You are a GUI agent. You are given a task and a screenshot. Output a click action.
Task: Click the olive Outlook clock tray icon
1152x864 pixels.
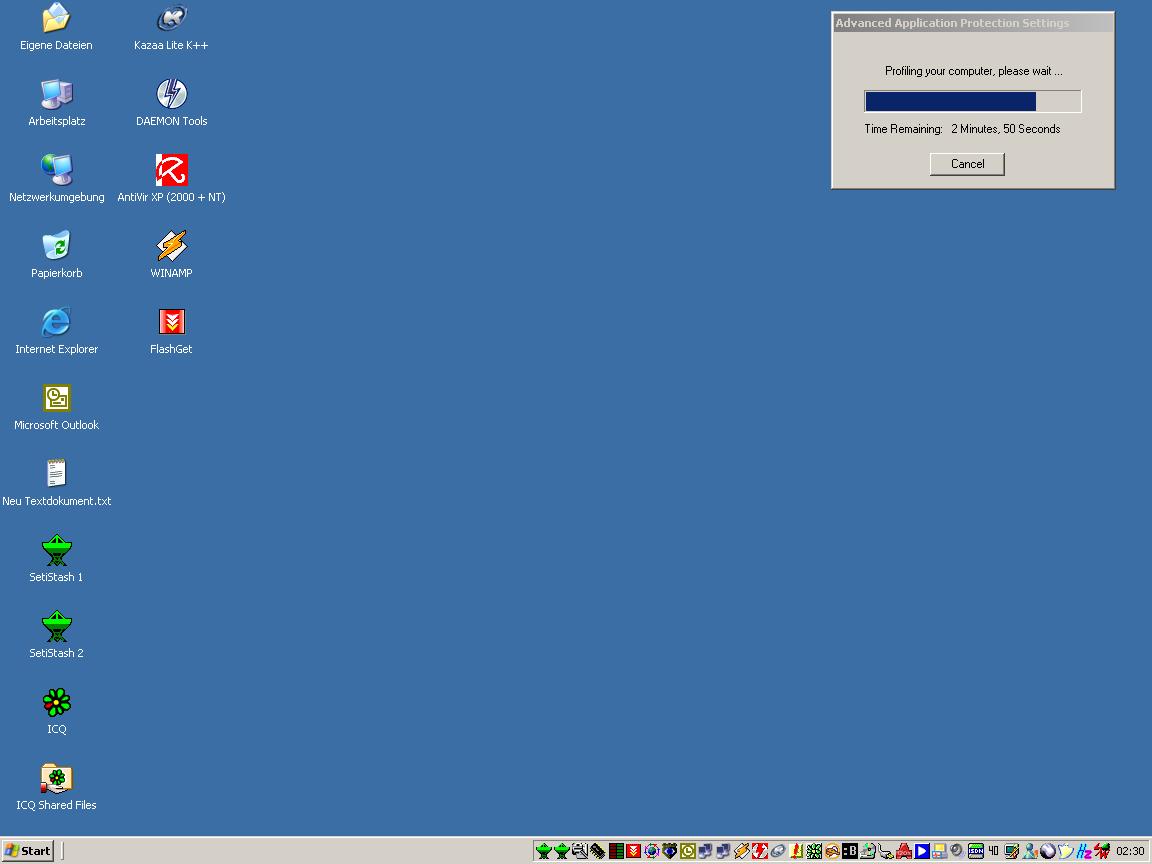click(x=688, y=851)
